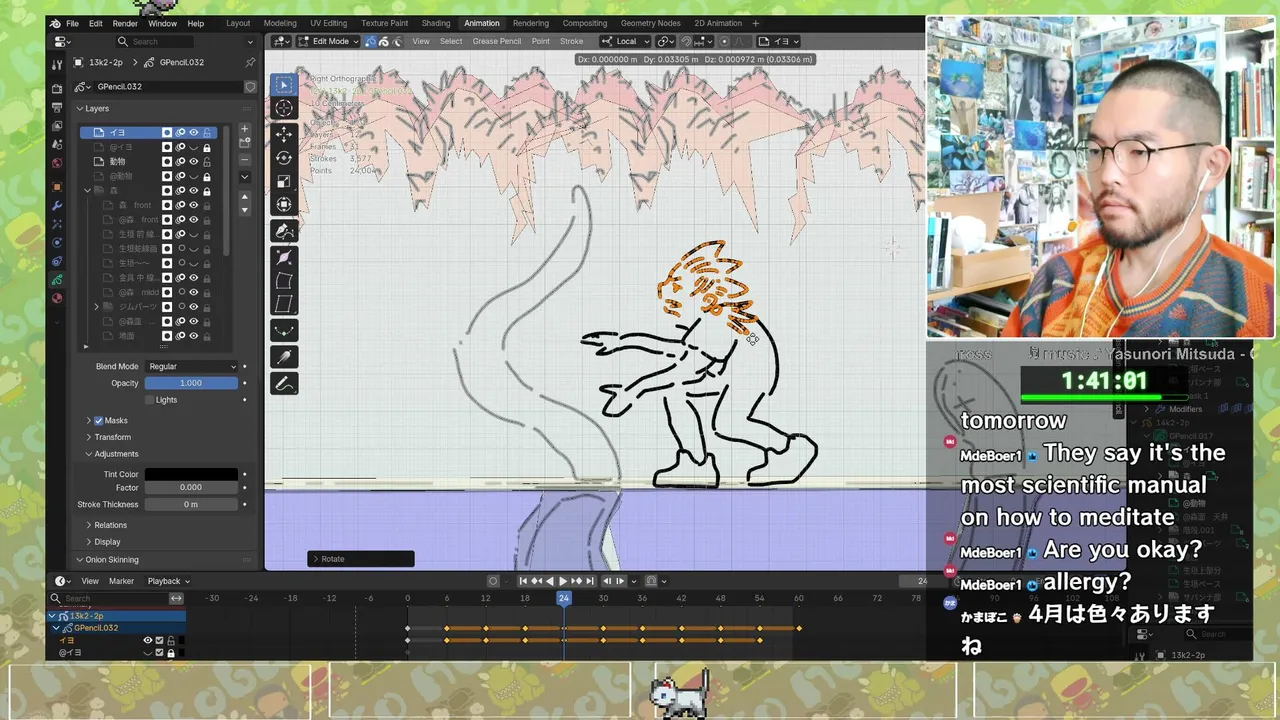Viewport: 1280px width, 720px height.
Task: Expand the ジムパーツ layer group
Action: point(96,306)
